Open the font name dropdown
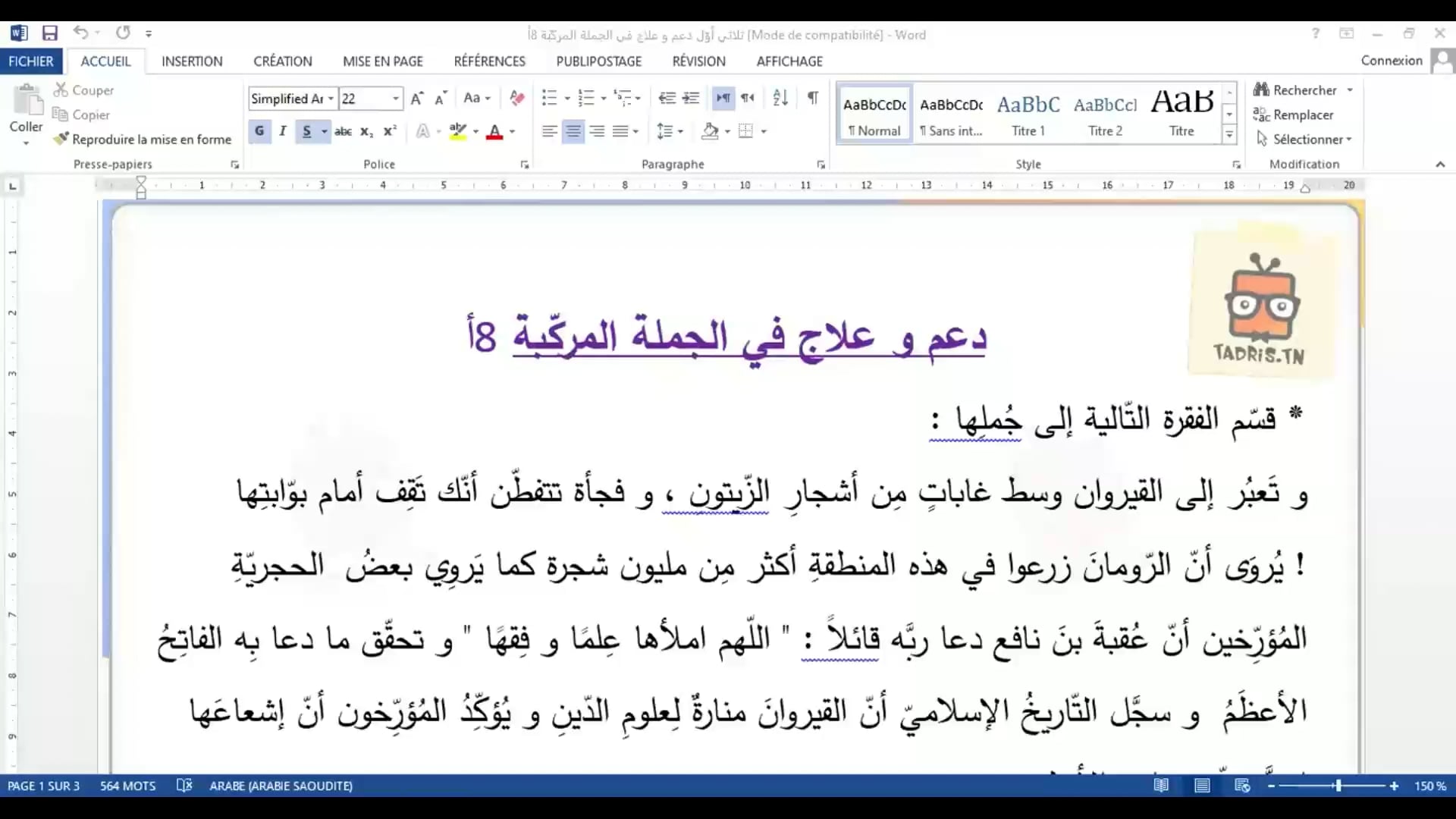Screen dimensions: 1456x819 (331, 99)
